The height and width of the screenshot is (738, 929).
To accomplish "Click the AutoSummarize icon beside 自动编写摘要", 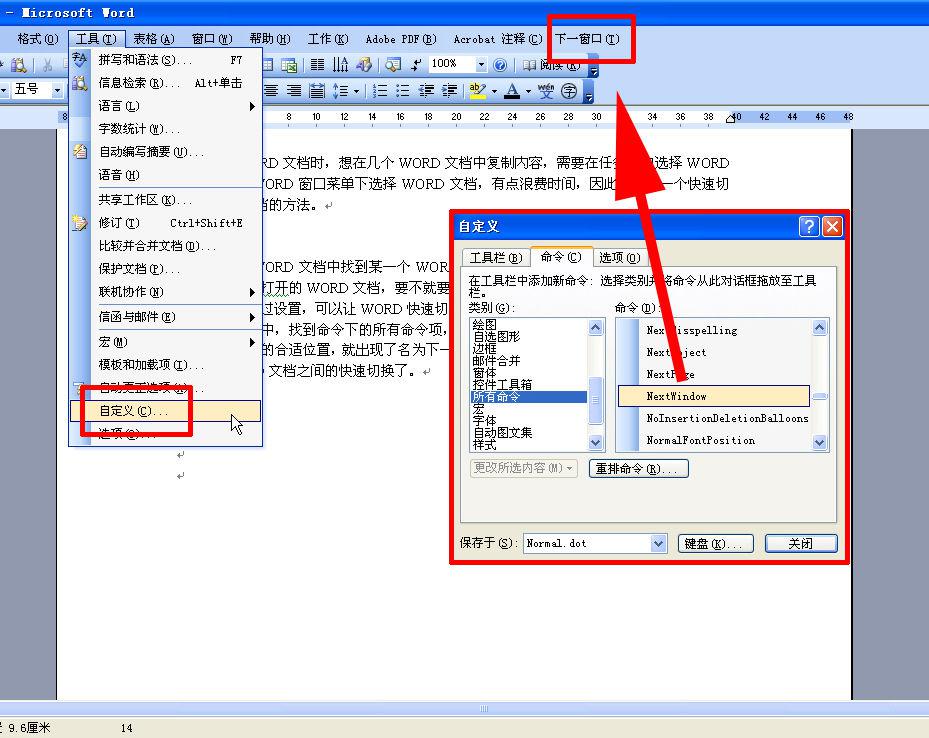I will 79,152.
